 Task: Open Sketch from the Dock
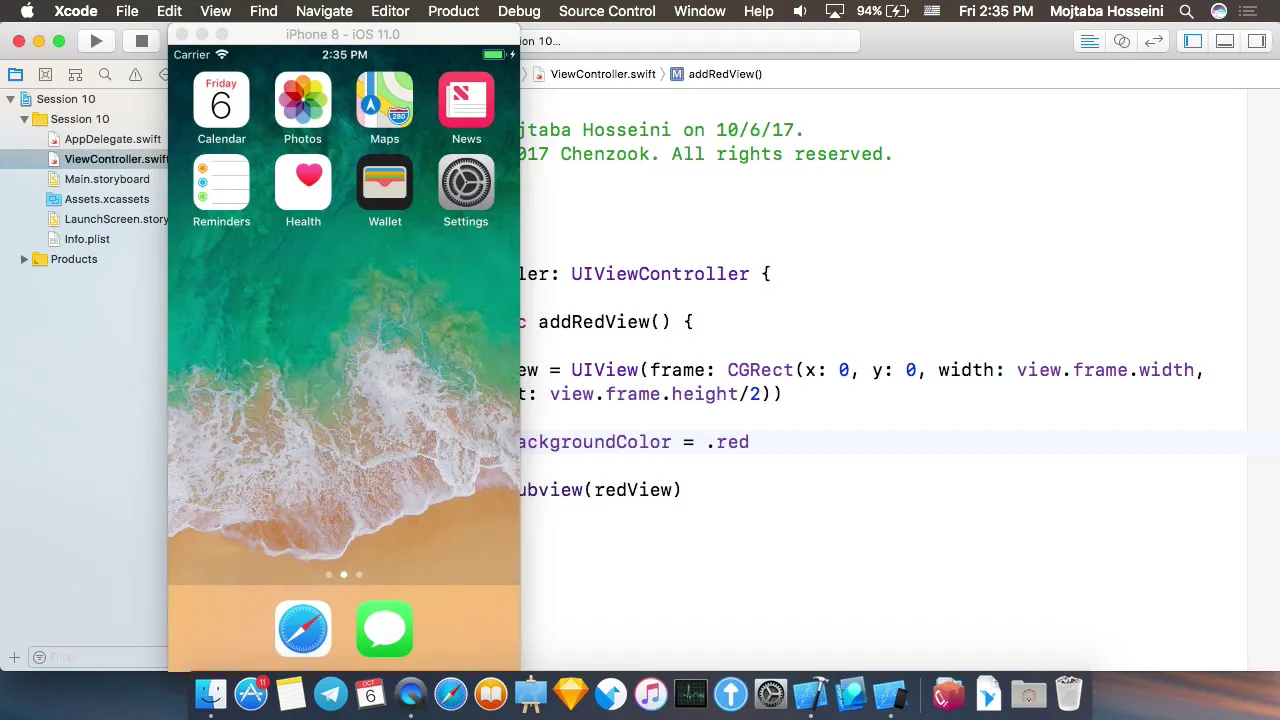point(571,694)
